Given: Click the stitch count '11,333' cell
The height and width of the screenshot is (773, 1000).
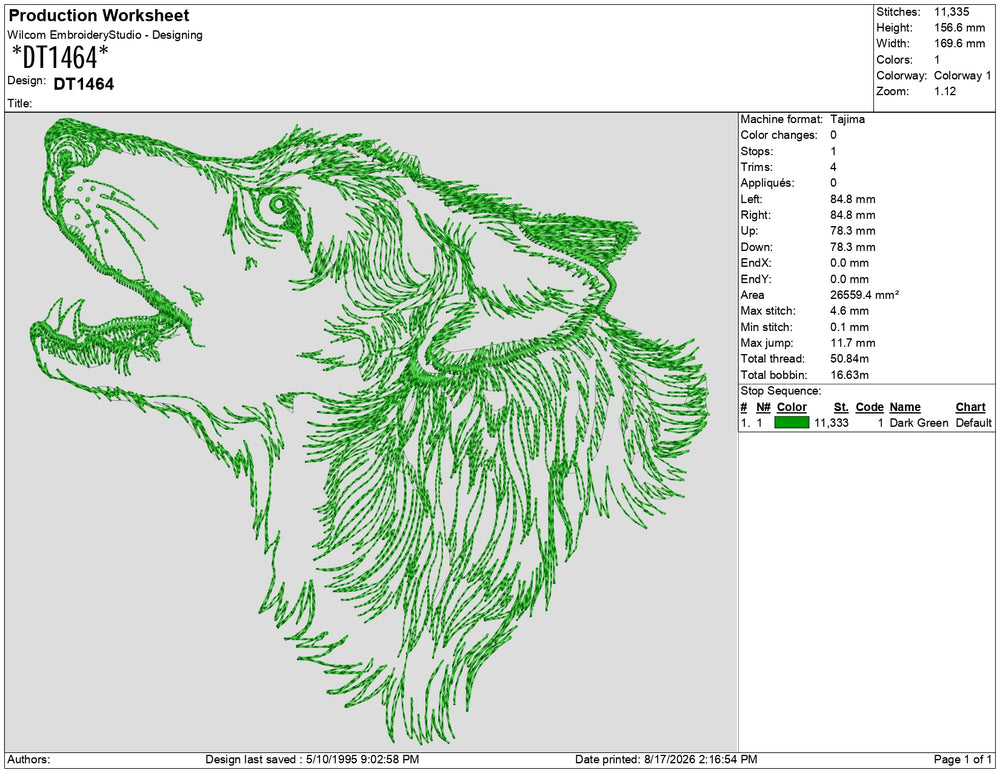Looking at the screenshot, I should pos(832,423).
